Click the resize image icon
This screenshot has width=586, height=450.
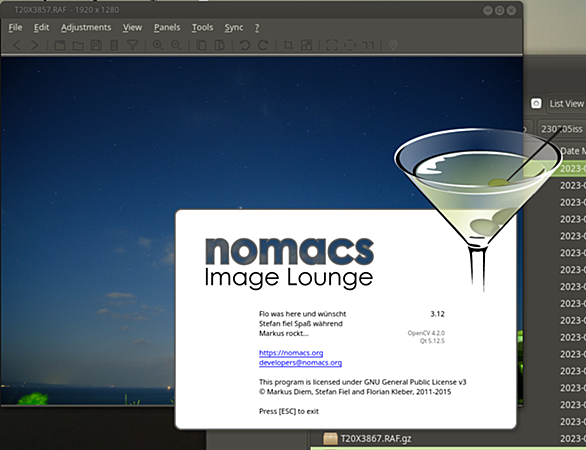point(306,45)
